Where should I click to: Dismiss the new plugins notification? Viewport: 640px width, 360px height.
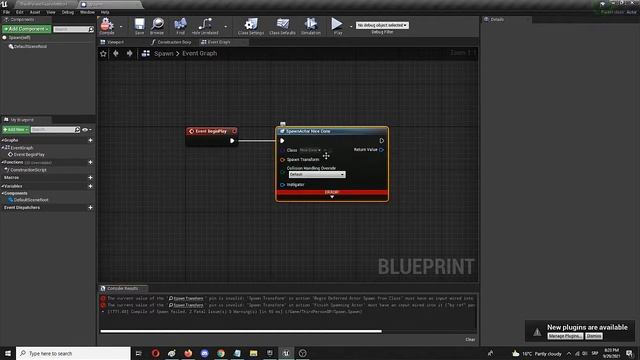(594, 336)
